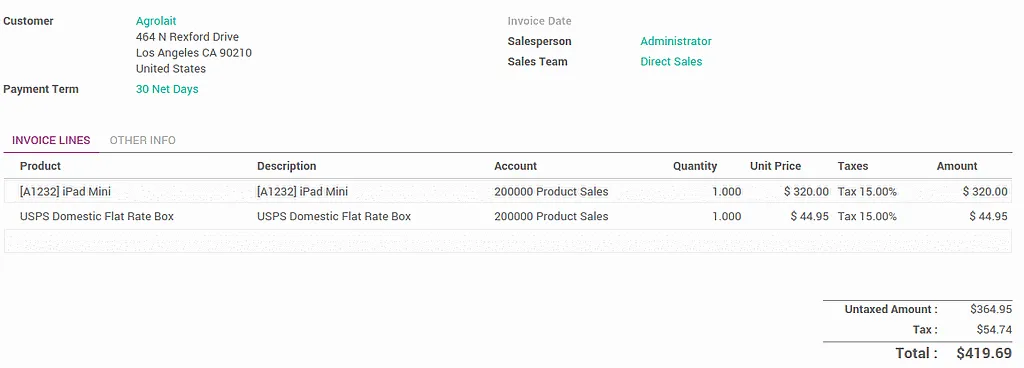Click Tax 15.00% in the iPad Mini row

coord(867,192)
